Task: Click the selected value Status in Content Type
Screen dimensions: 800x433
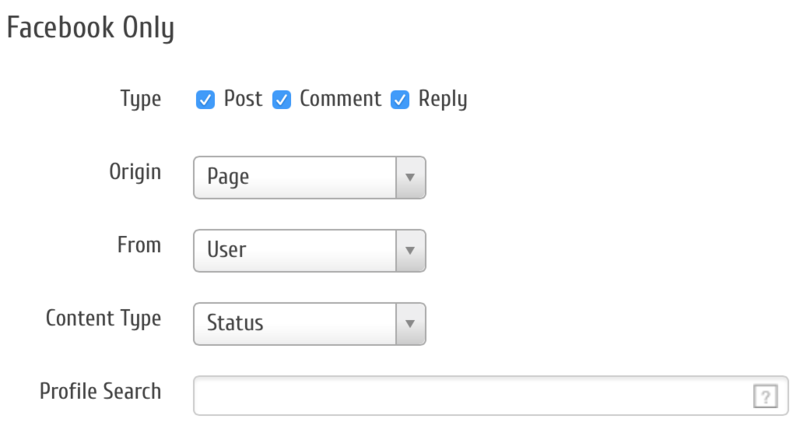Action: pos(235,324)
